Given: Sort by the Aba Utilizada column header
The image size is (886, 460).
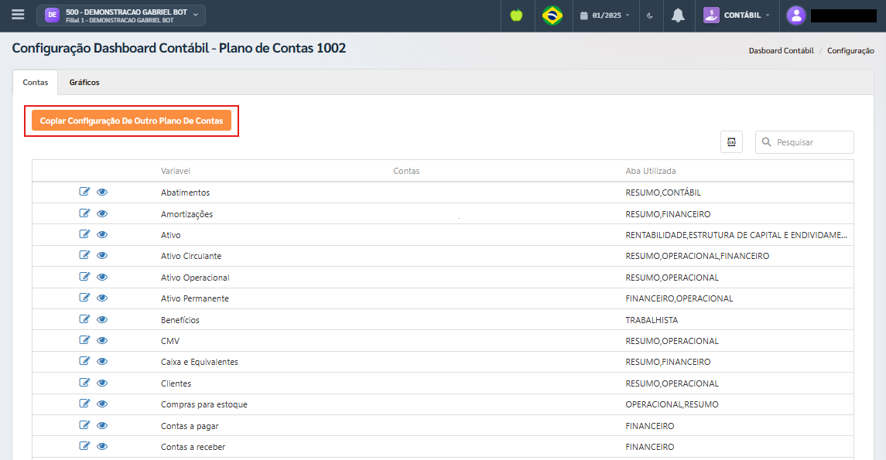Looking at the screenshot, I should click(x=650, y=171).
